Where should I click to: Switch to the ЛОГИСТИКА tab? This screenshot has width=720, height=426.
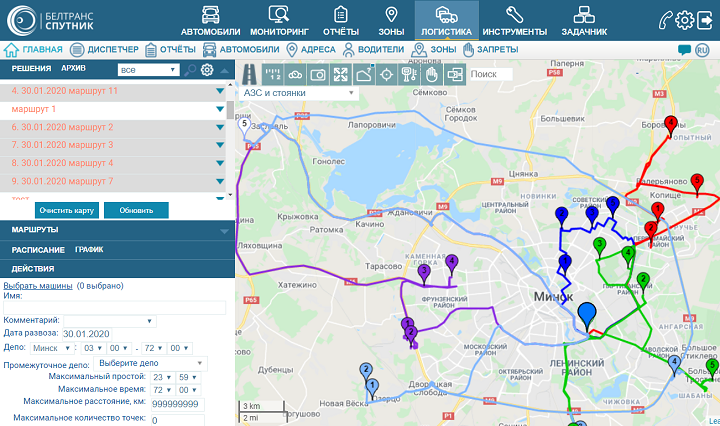coord(446,20)
